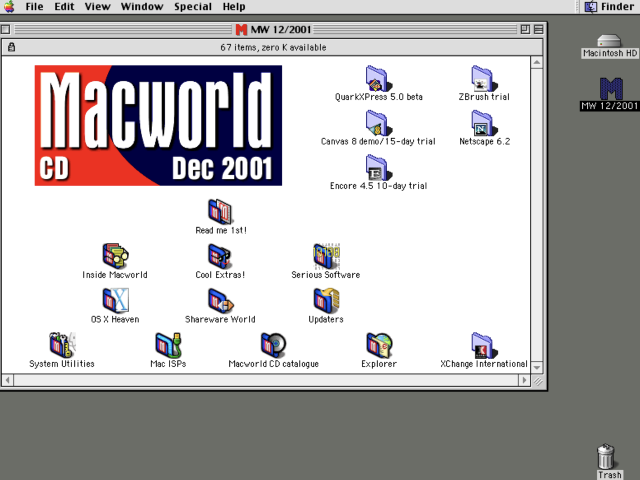Select the Canvas 8 demo/15-day trial folder
Image resolution: width=640 pixels, height=480 pixels.
pyautogui.click(x=379, y=123)
